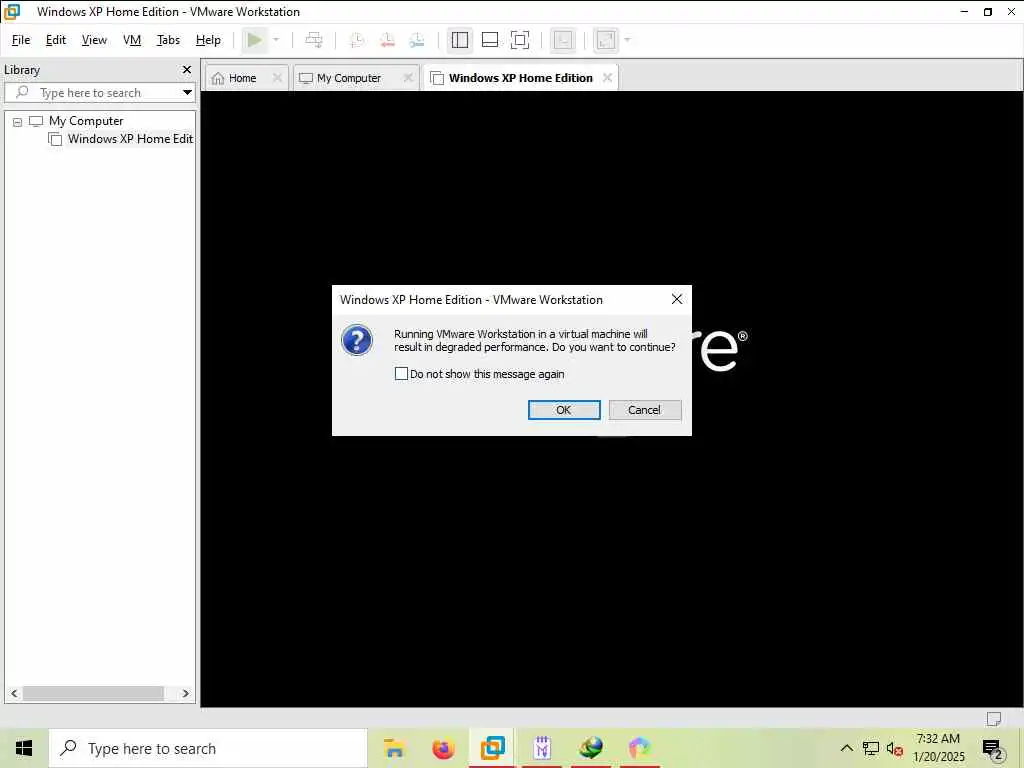Image resolution: width=1024 pixels, height=768 pixels.
Task: Collapse the My Computer tree node
Action: (18, 121)
